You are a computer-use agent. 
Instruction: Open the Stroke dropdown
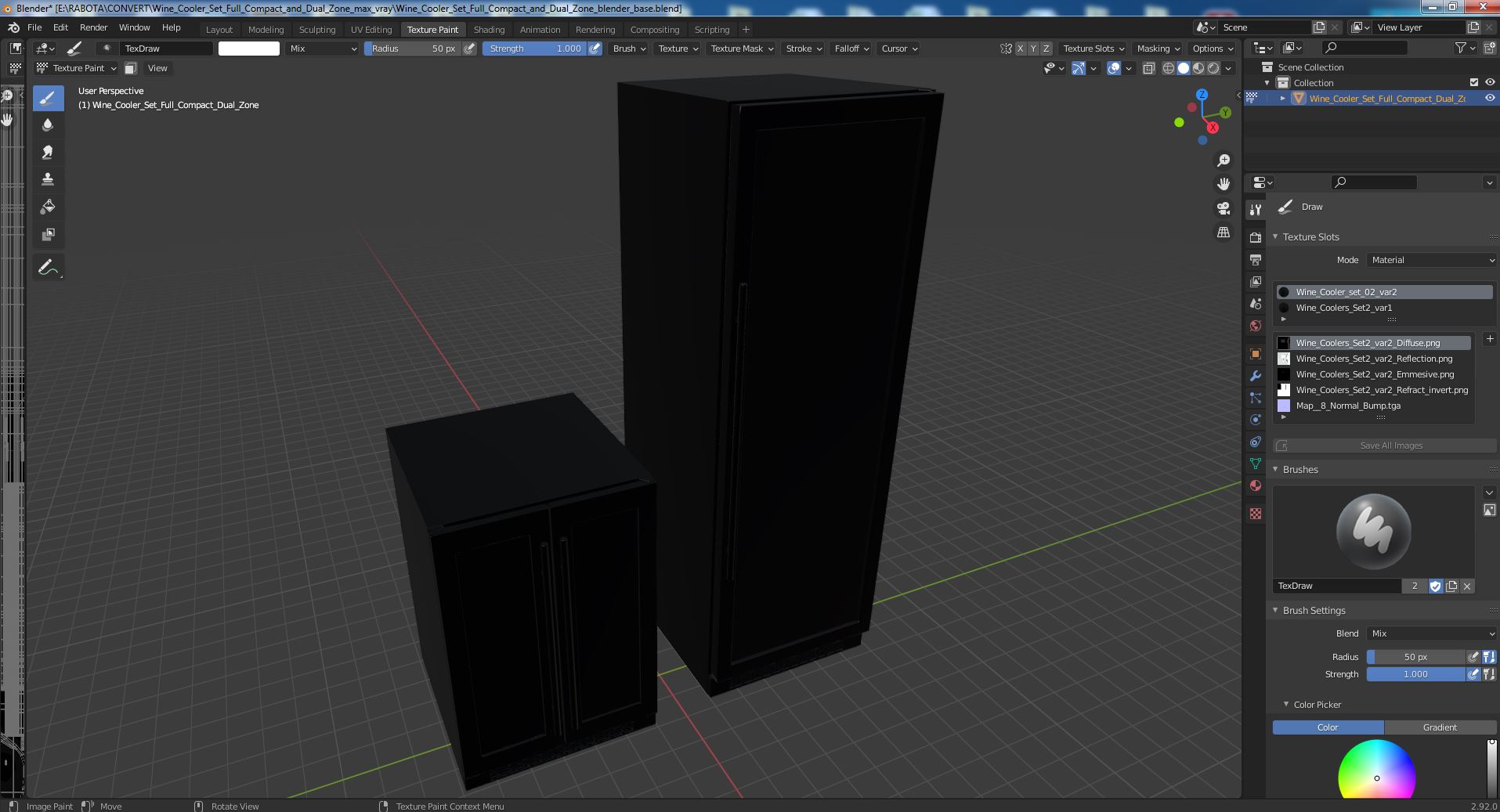[x=804, y=49]
